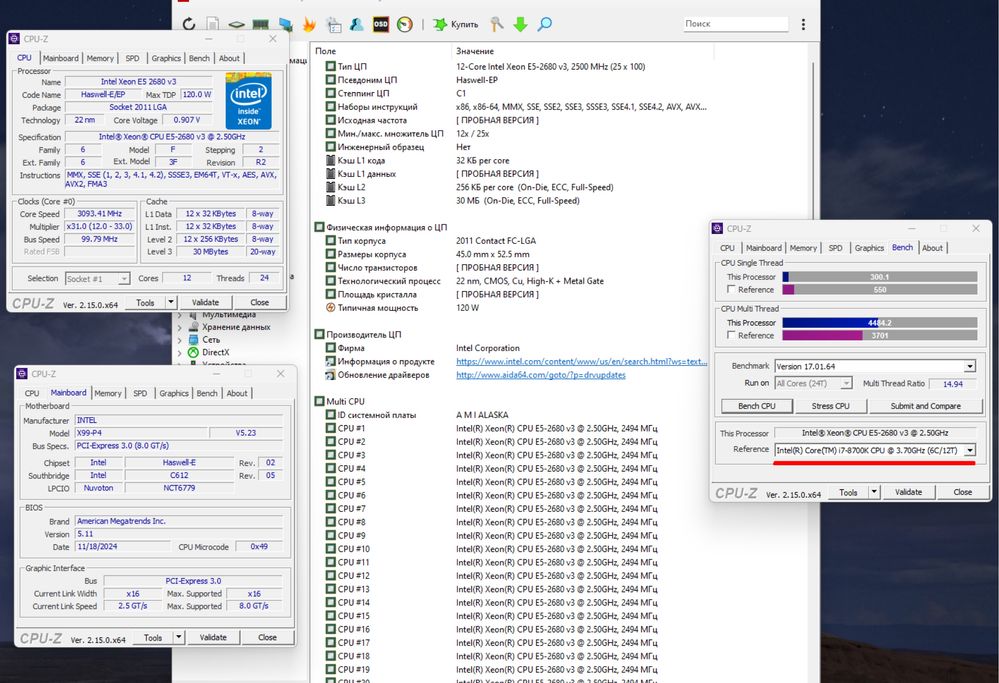The height and width of the screenshot is (683, 999).
Task: Click the blue network monitor toolbar icon
Action: (285, 24)
